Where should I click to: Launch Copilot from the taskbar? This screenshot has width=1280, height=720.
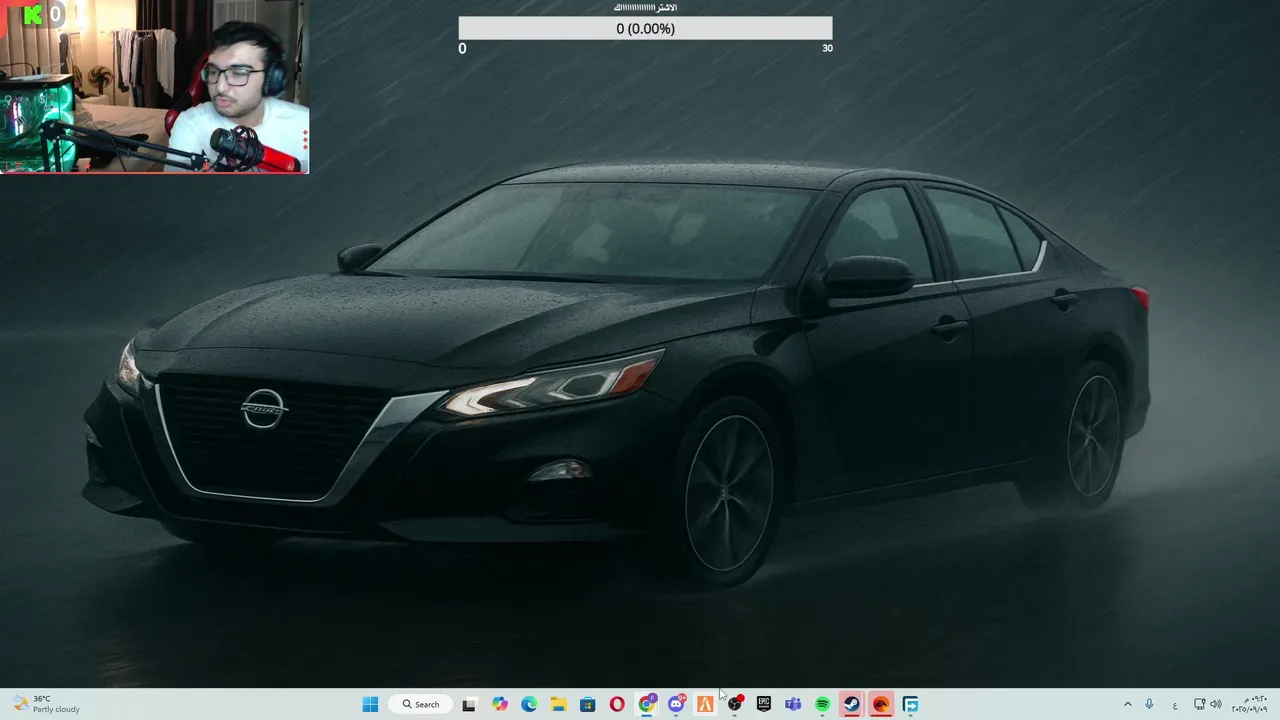[499, 704]
